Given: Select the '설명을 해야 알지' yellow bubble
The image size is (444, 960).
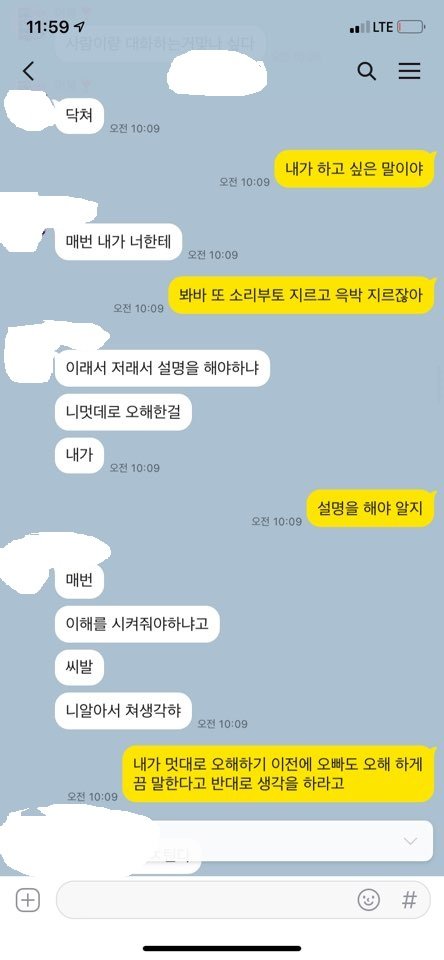Looking at the screenshot, I should tap(371, 508).
